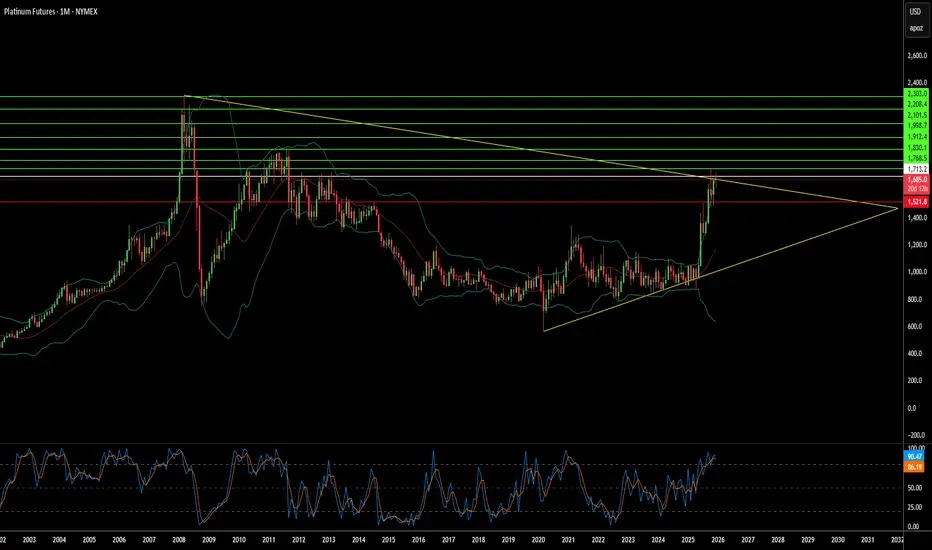932x550 pixels.
Task: Click the Platinum Futures 1M NYMEX title
Action: coord(51,11)
